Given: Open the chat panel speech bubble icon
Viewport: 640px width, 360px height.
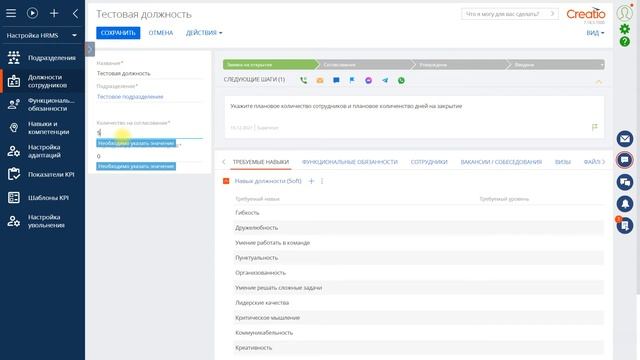Looking at the screenshot, I should (x=624, y=160).
